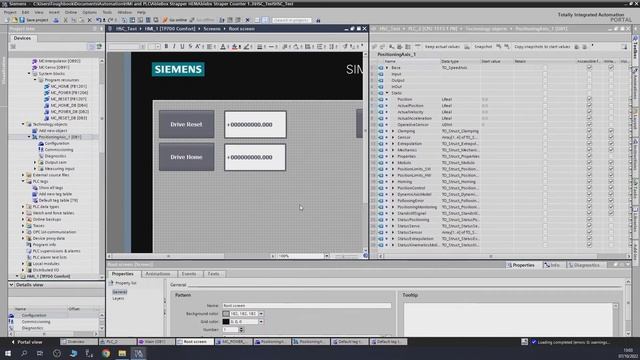The image size is (640, 360).
Task: Open the Options menu
Action: click(x=89, y=12)
